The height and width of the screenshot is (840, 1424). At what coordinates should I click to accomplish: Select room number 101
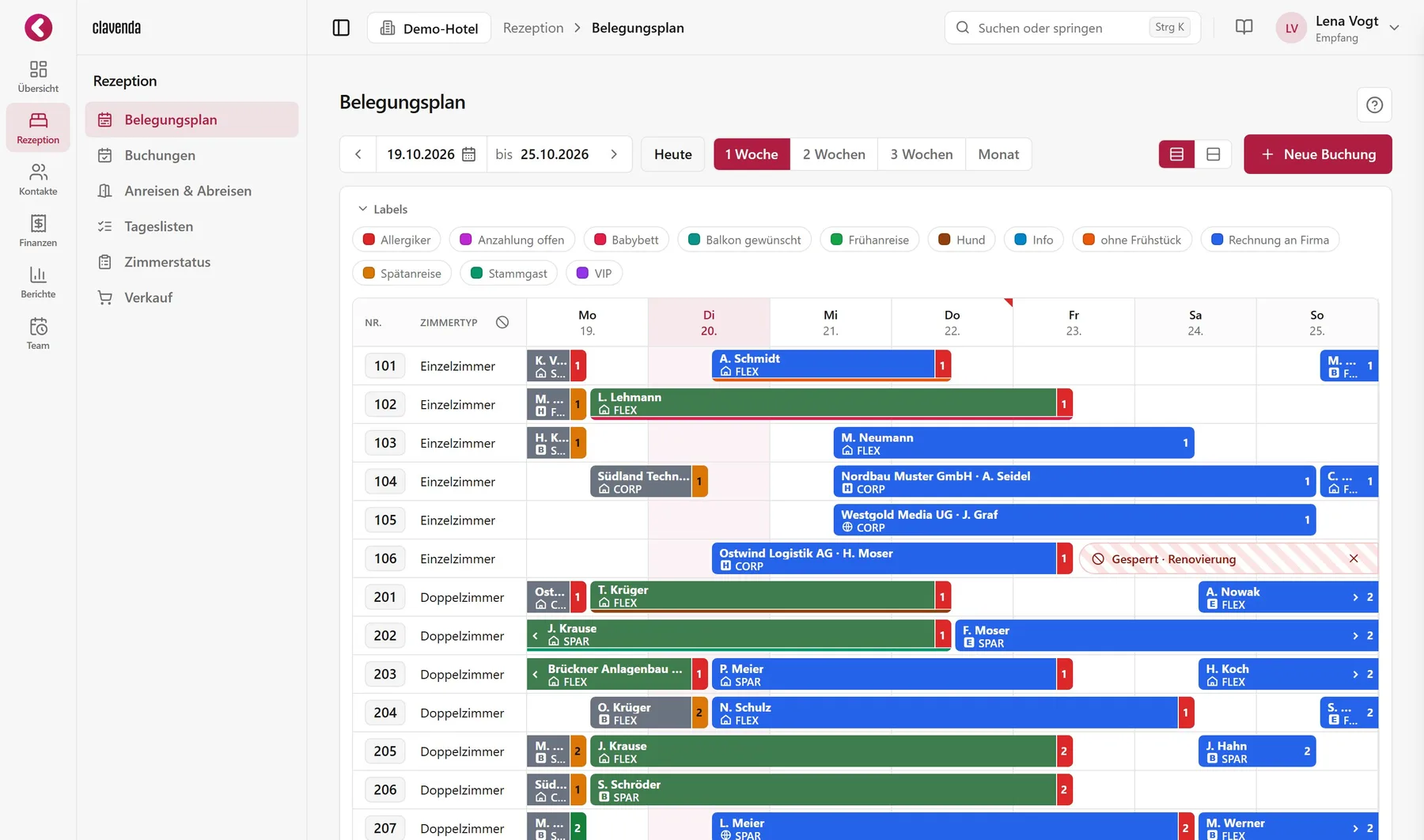(x=385, y=365)
